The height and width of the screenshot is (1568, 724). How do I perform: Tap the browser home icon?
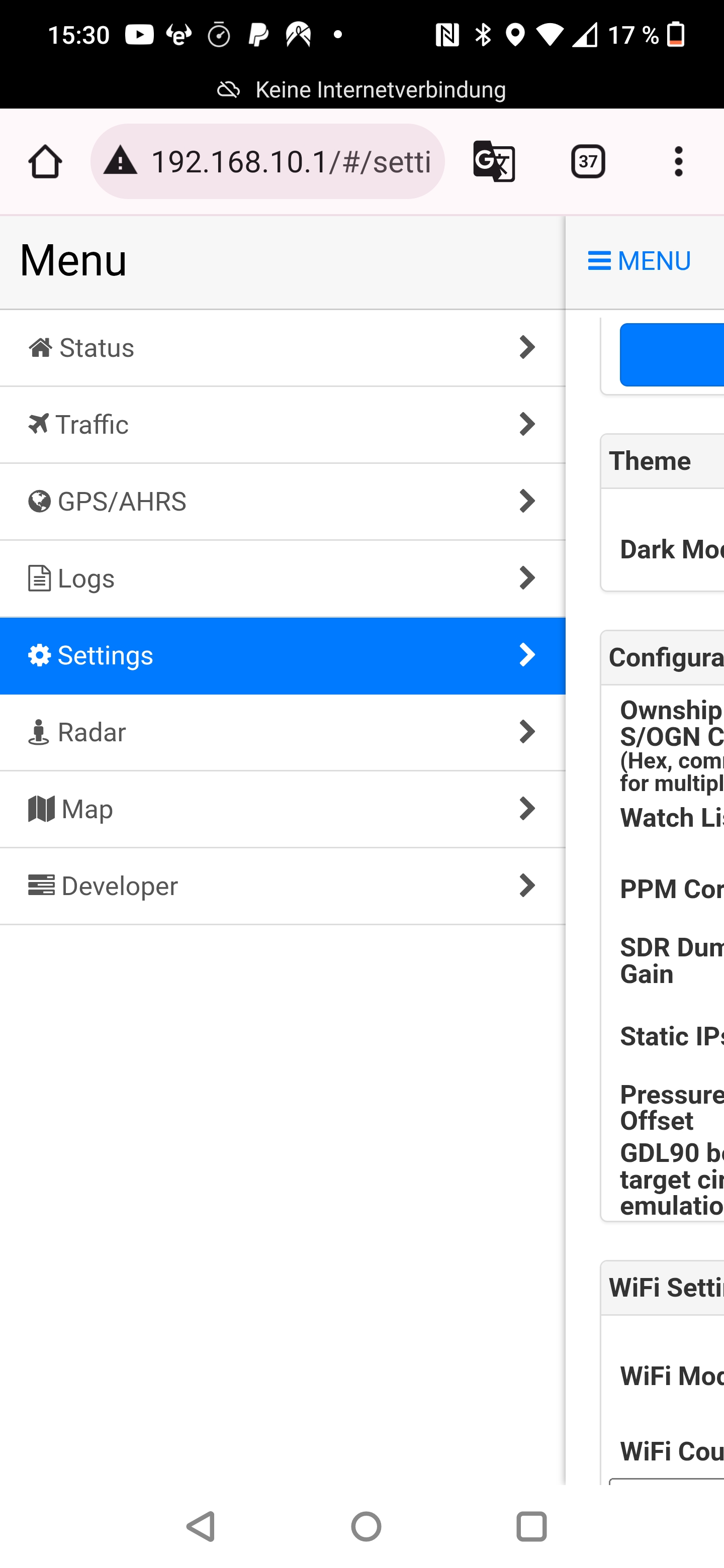[x=45, y=162]
